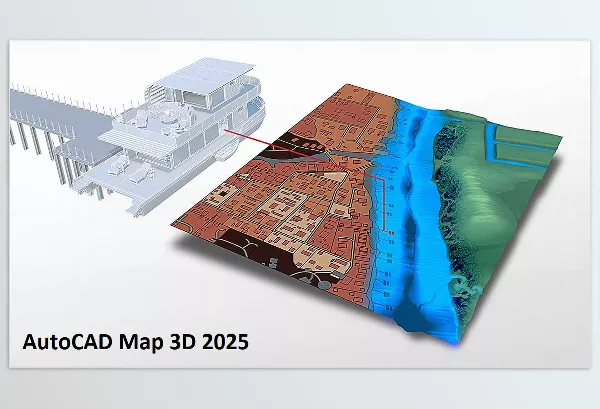The width and height of the screenshot is (600, 409).
Task: Click the AutoCAD Map 3D 2025 title text
Action: 136,342
